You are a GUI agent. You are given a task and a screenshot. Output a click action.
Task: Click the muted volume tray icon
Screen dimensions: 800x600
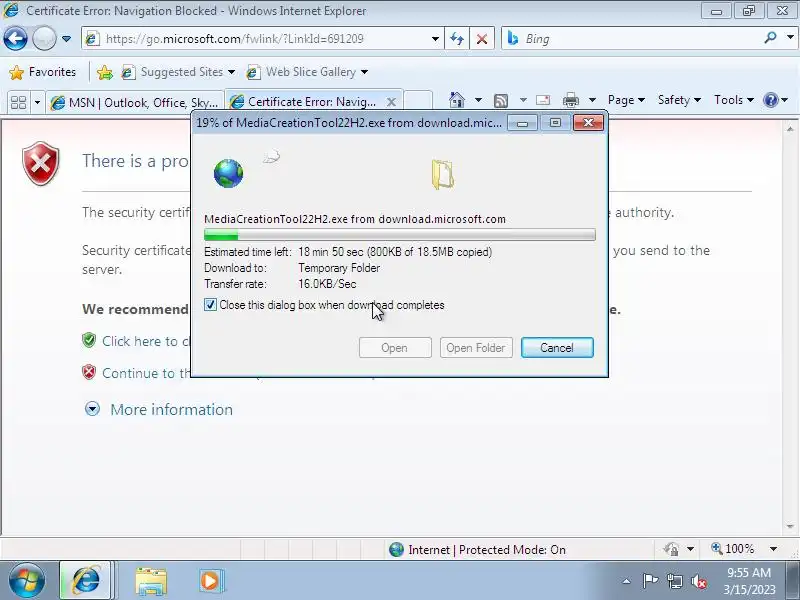699,581
